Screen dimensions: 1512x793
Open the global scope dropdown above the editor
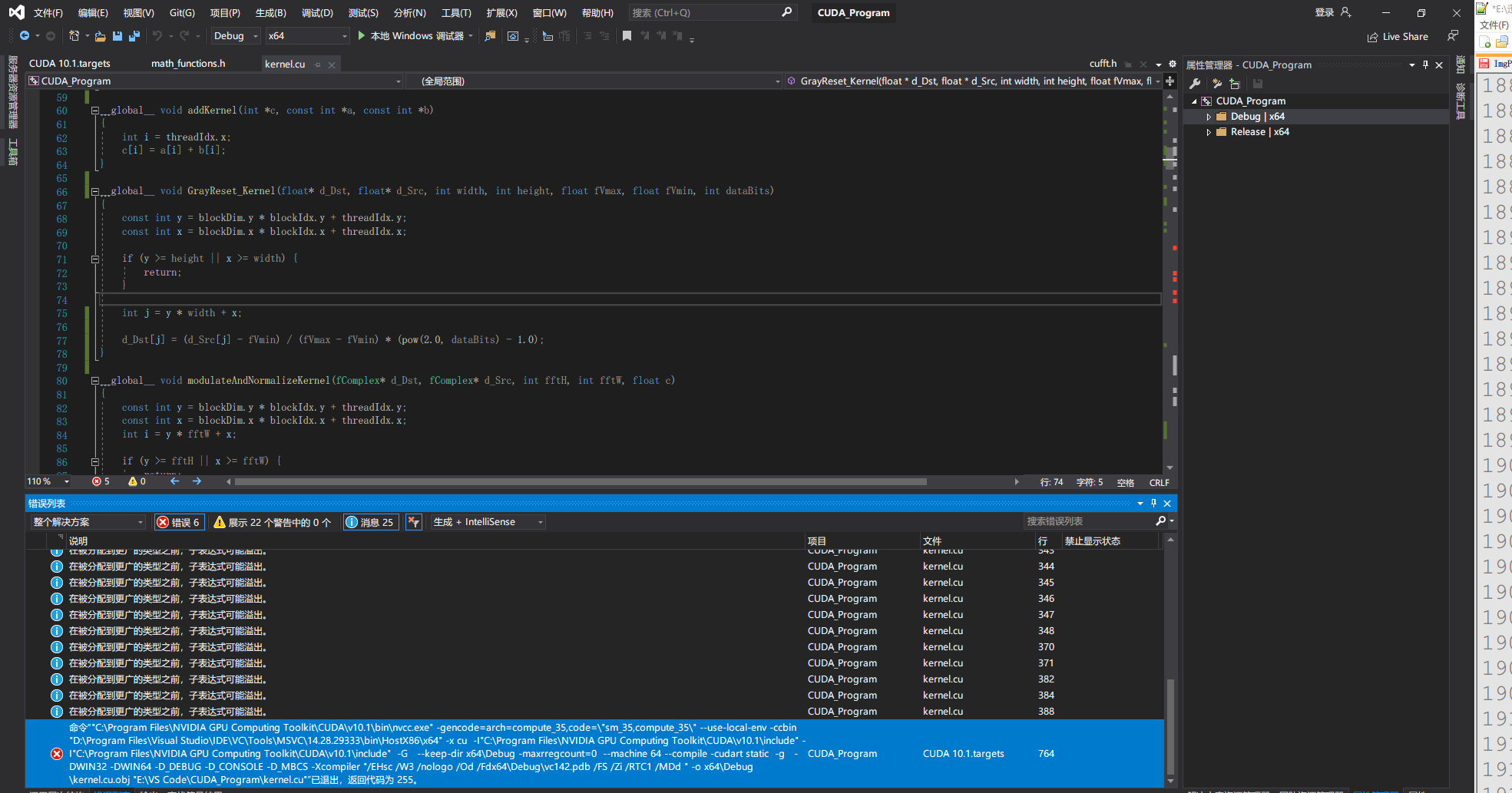[x=594, y=81]
